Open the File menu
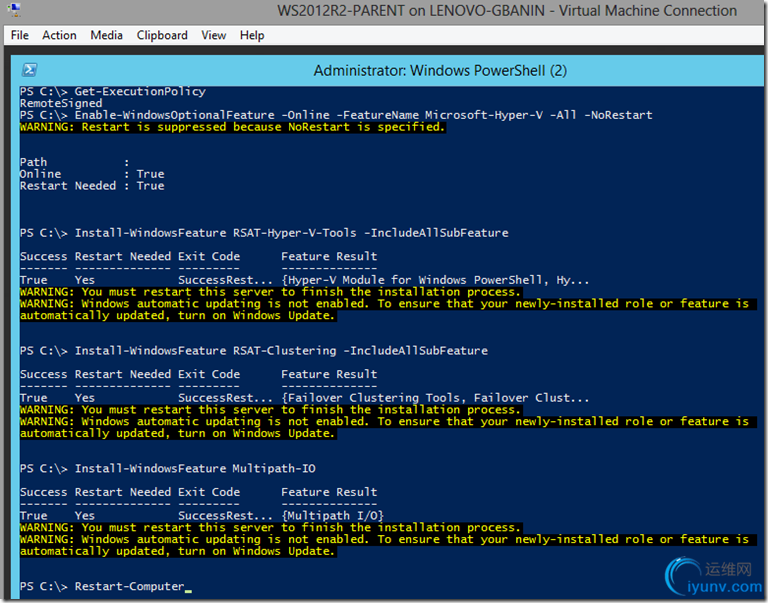 coord(20,35)
